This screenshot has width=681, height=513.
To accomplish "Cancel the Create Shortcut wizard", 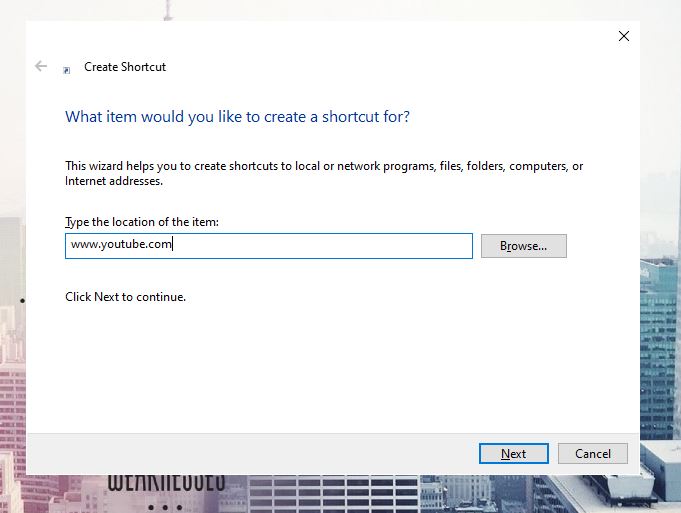I will (x=592, y=453).
